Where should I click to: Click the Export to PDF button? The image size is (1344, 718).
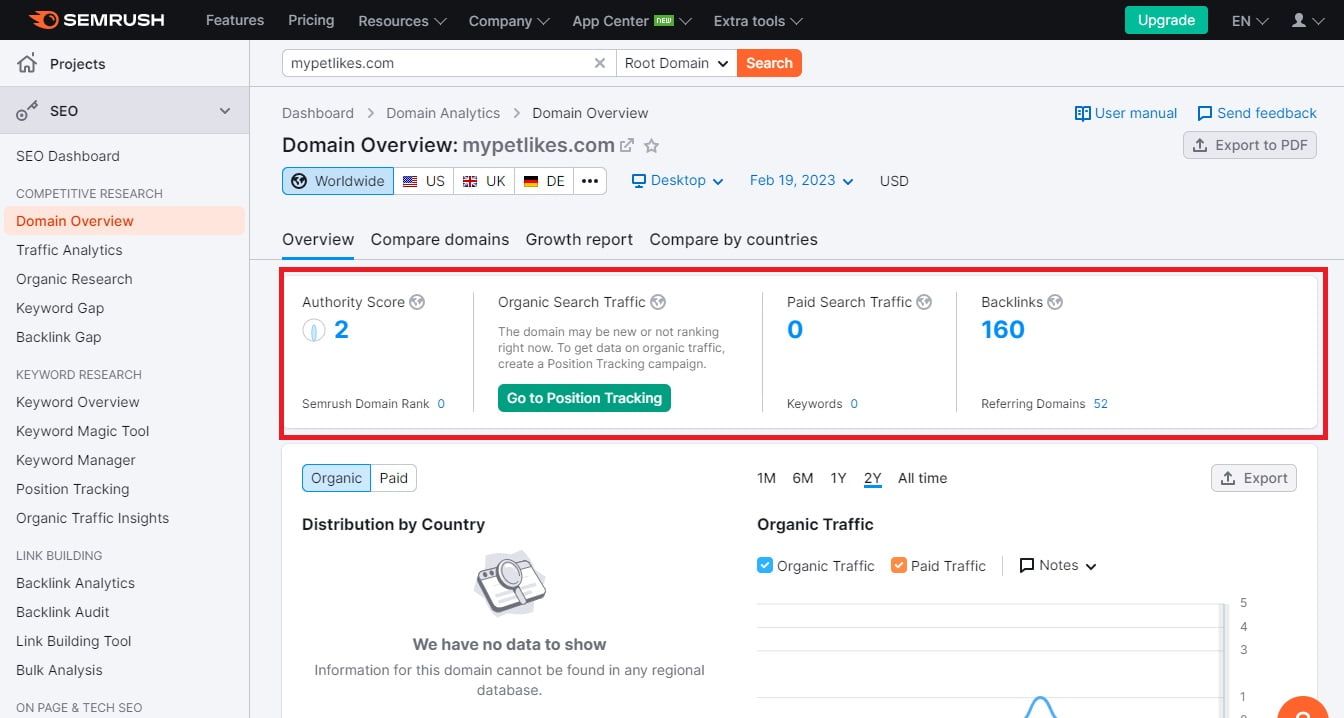pyautogui.click(x=1250, y=145)
